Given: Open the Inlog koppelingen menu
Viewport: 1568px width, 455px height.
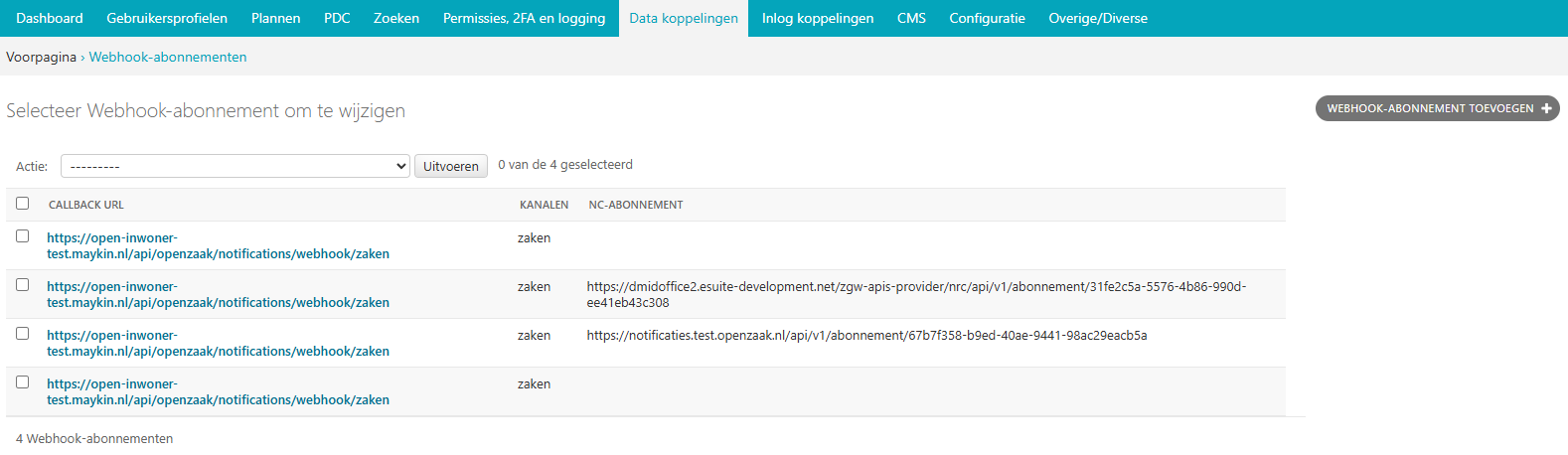Looking at the screenshot, I should [x=818, y=18].
